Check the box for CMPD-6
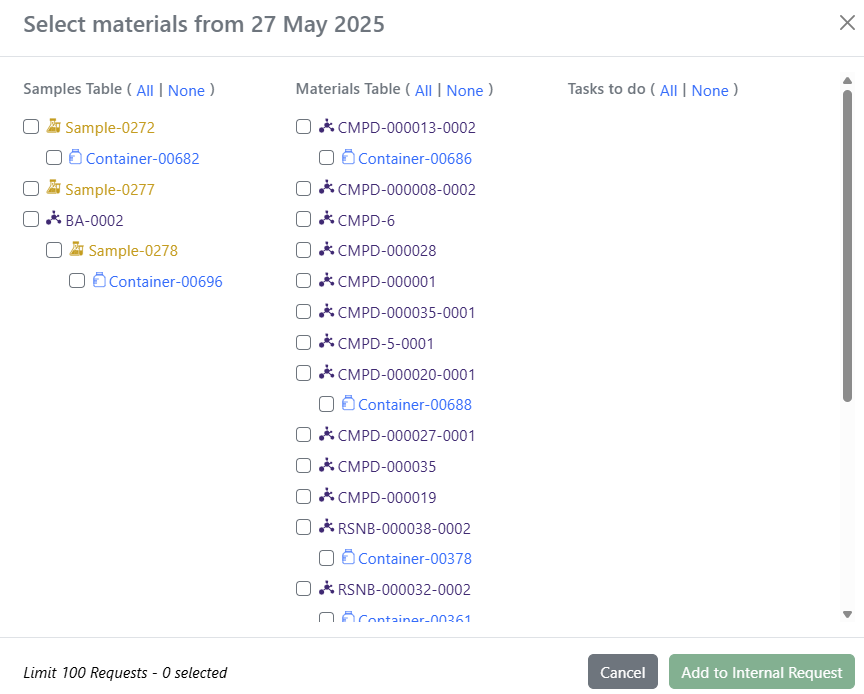 pos(304,219)
